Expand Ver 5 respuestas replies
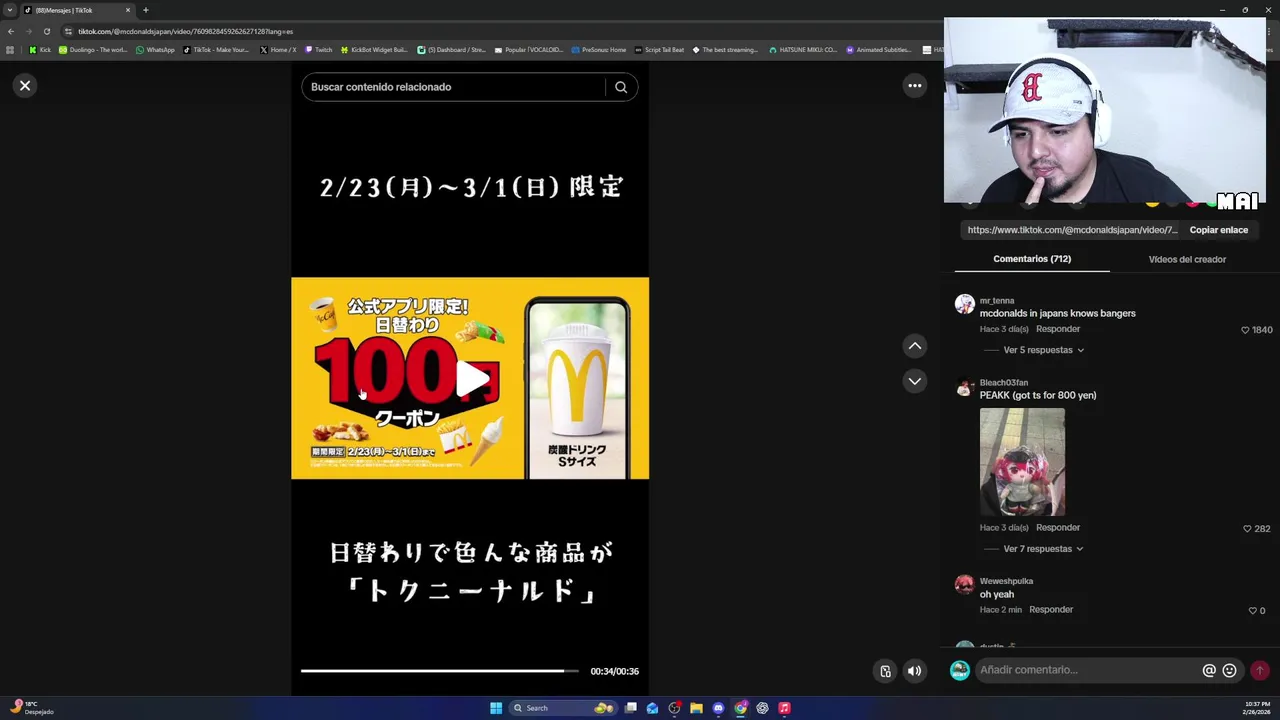The image size is (1280, 720). coord(1043,350)
